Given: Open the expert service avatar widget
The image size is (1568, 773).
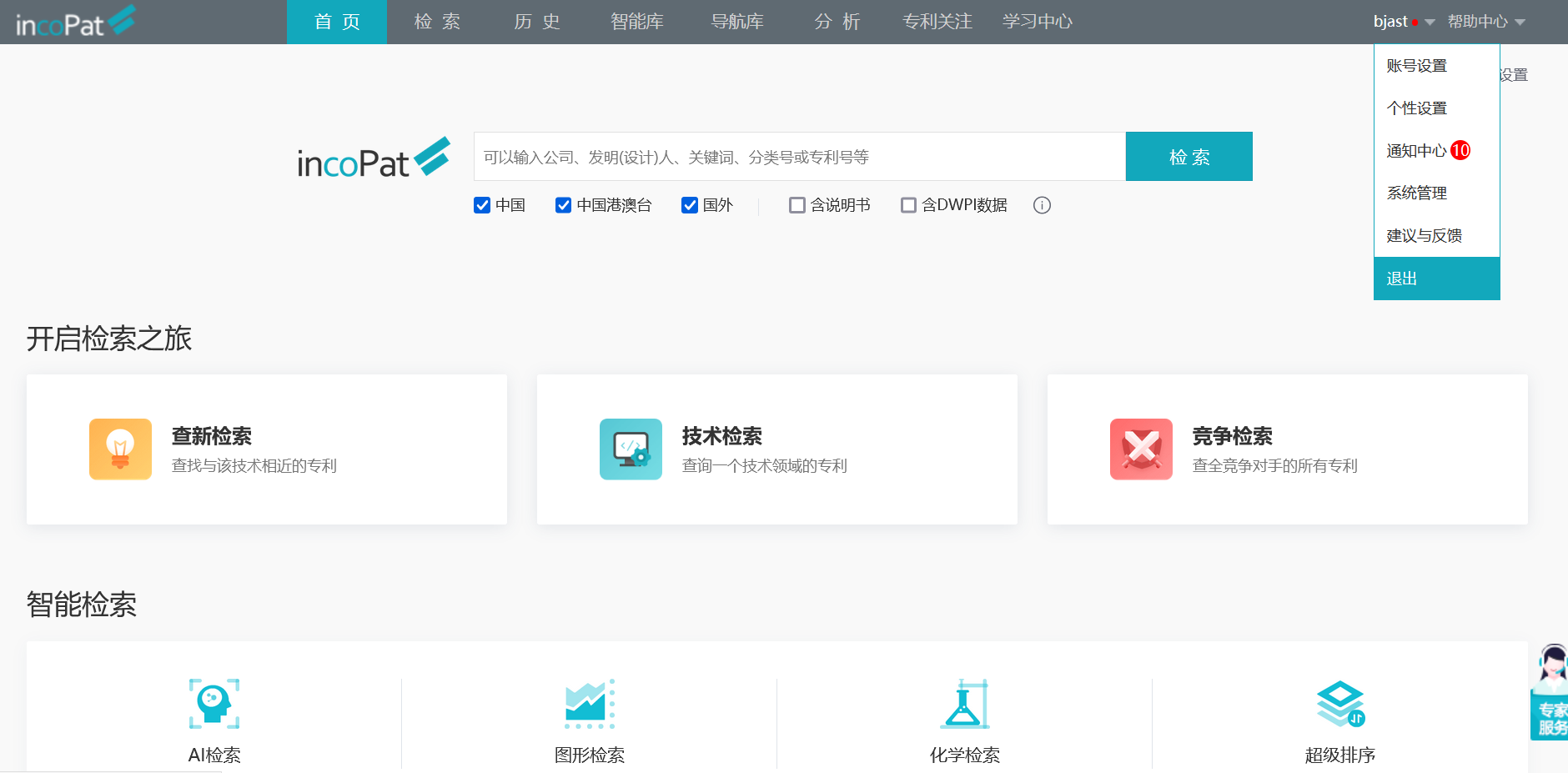Looking at the screenshot, I should click(1551, 692).
